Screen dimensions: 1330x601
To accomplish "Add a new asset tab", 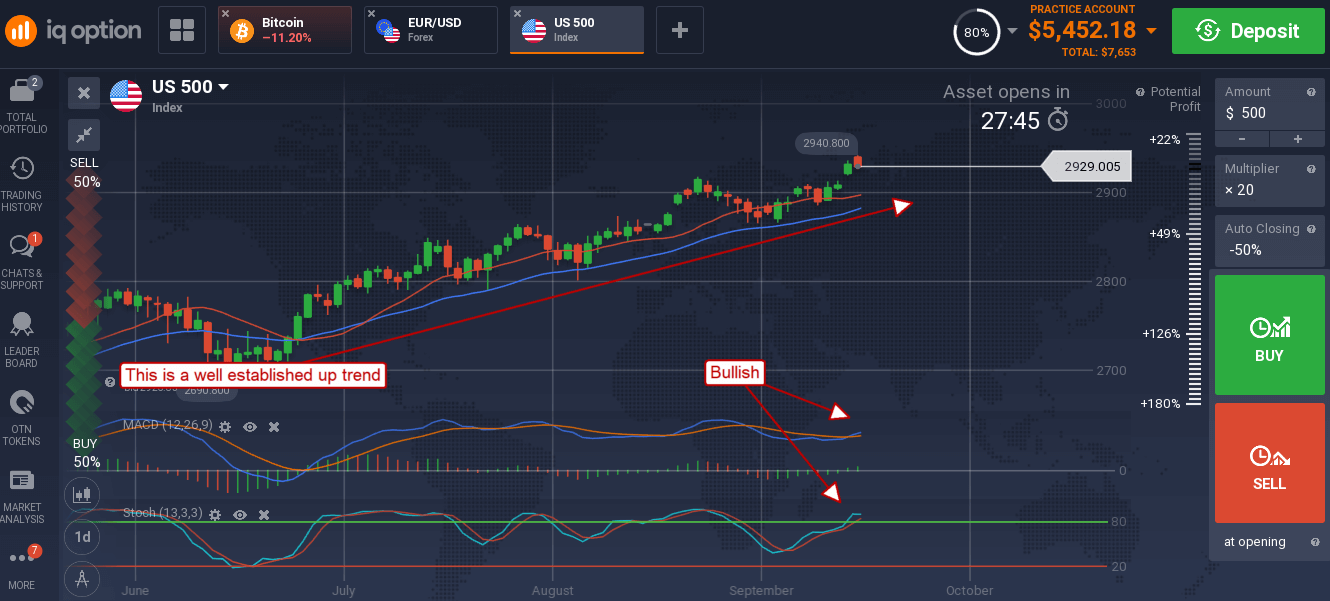I will tap(680, 30).
